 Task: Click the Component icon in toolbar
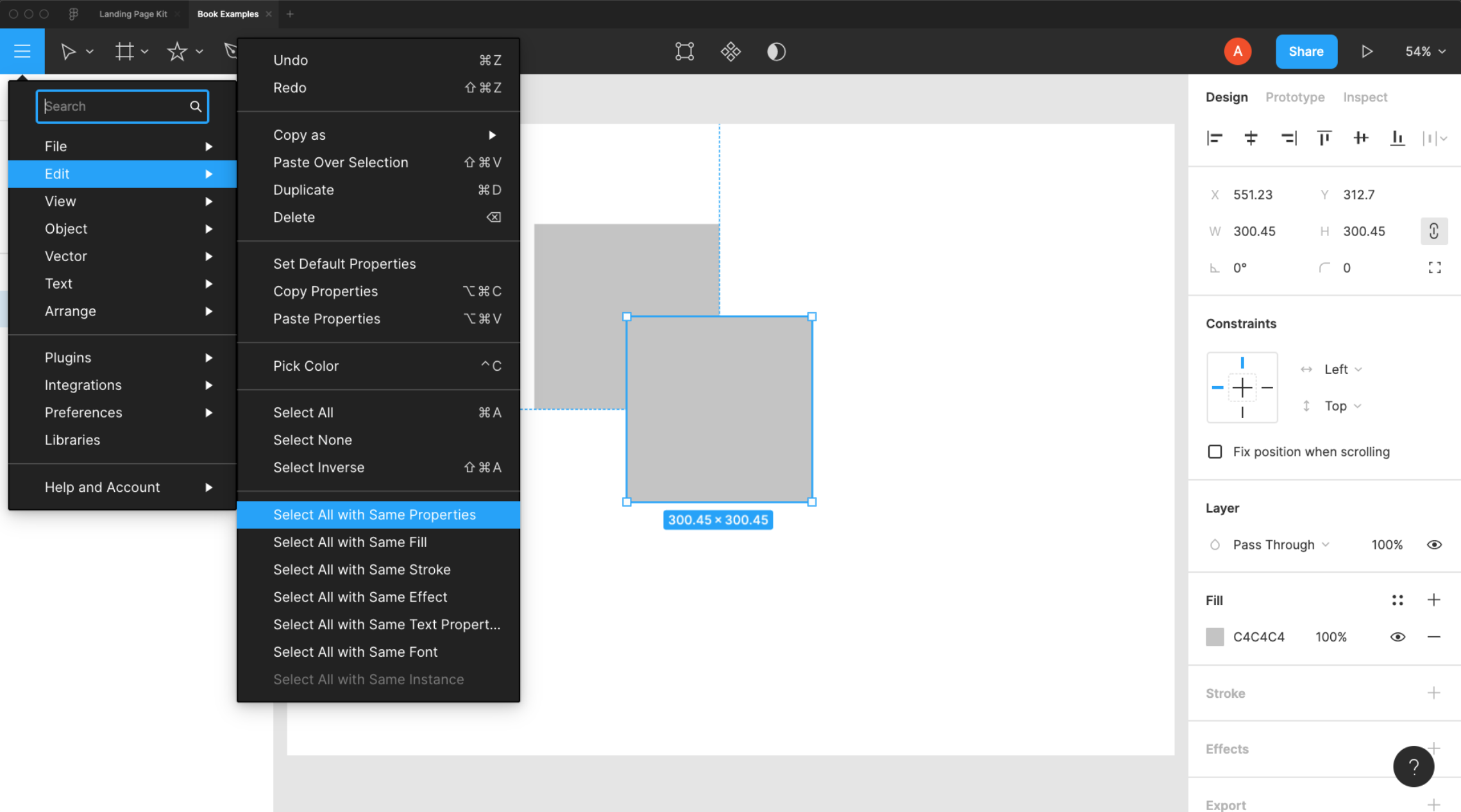pyautogui.click(x=730, y=51)
